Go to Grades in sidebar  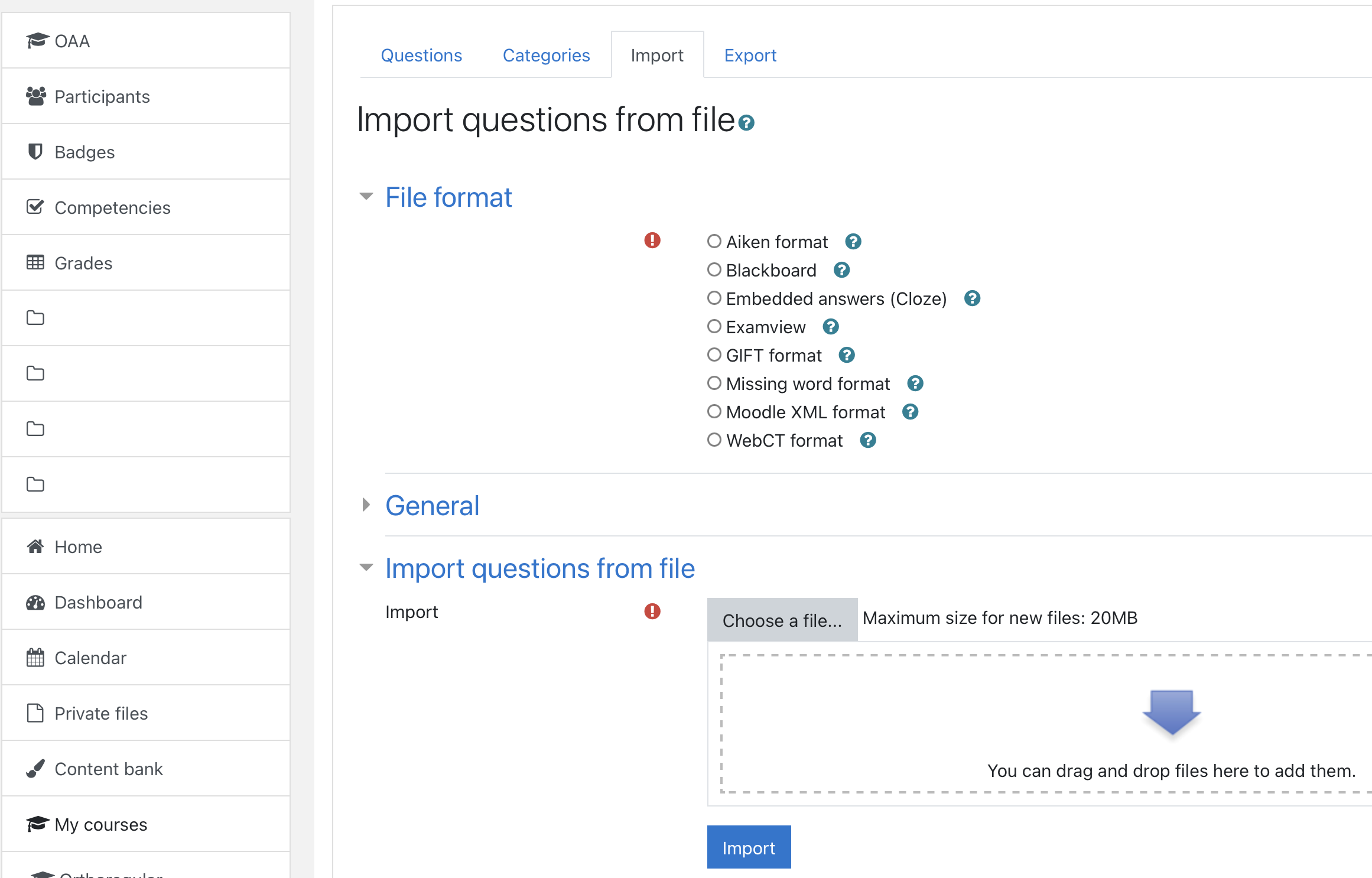point(83,263)
